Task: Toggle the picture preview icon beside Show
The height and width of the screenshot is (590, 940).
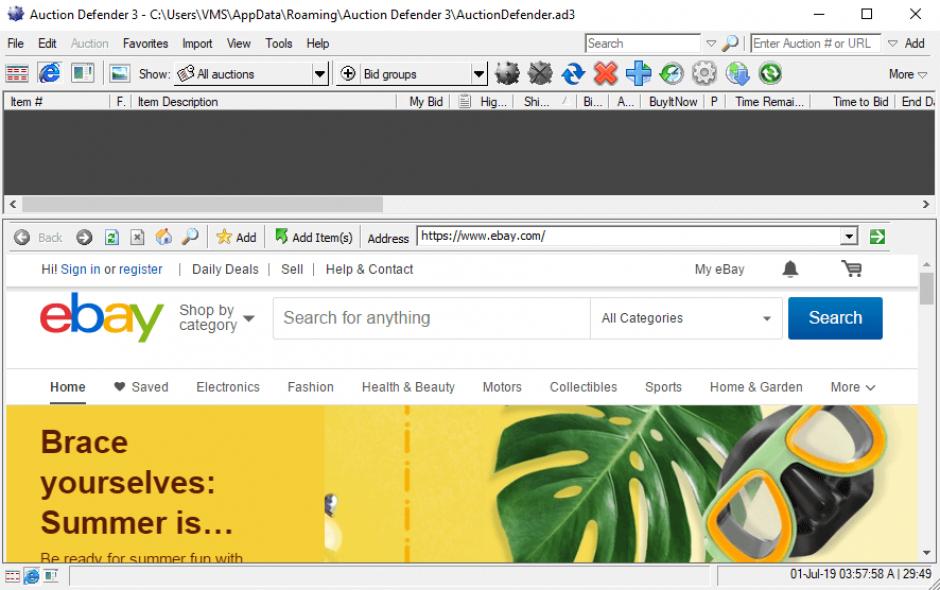Action: [x=120, y=74]
